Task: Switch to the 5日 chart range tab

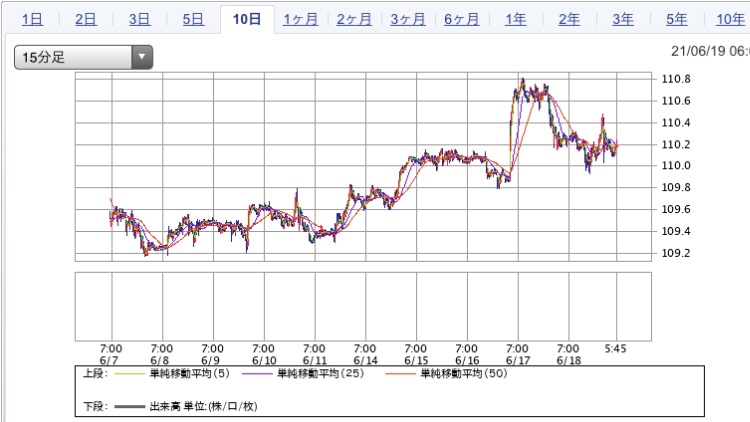Action: [193, 19]
